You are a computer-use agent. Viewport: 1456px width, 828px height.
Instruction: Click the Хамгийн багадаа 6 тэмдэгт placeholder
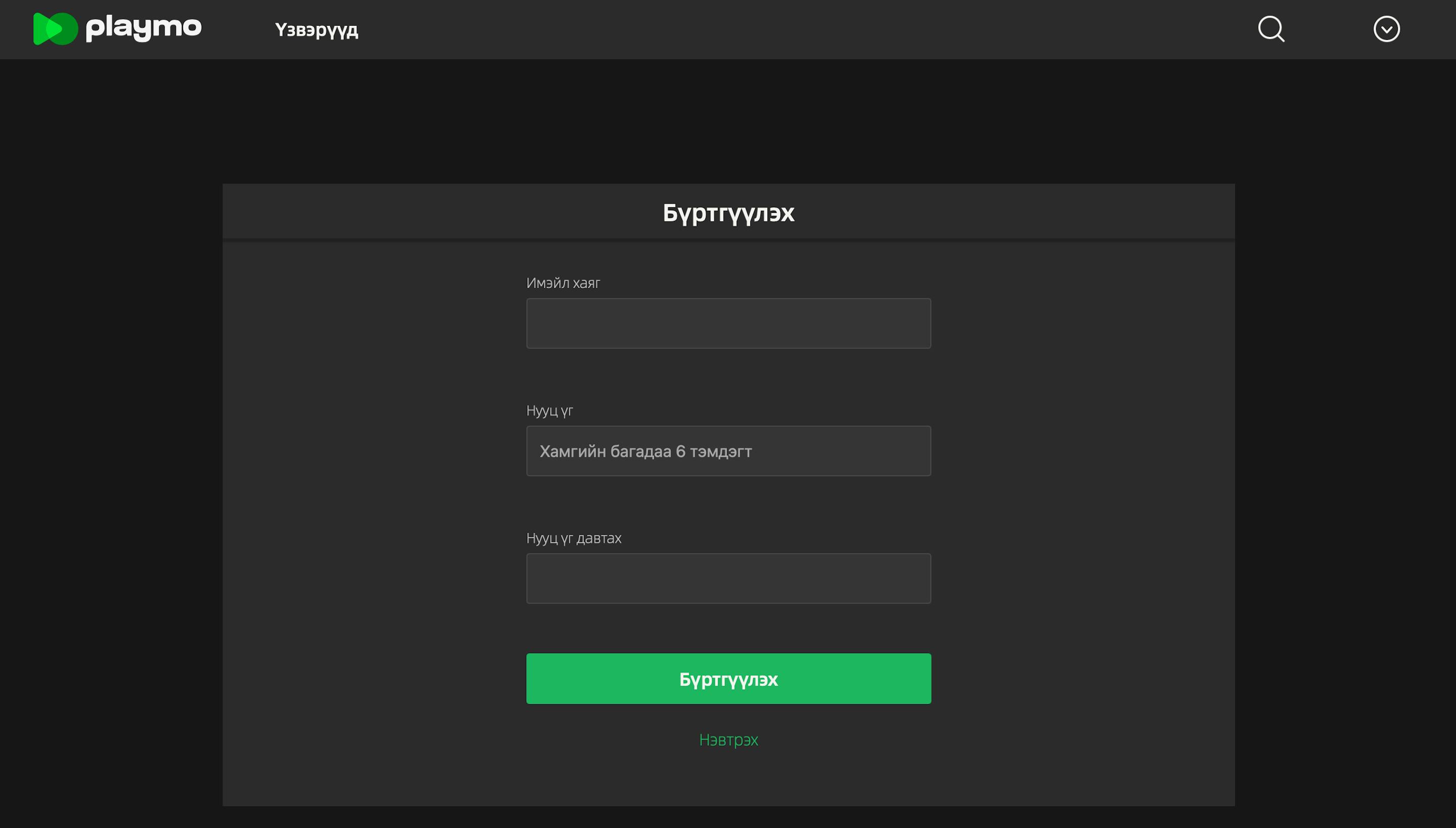pos(646,451)
